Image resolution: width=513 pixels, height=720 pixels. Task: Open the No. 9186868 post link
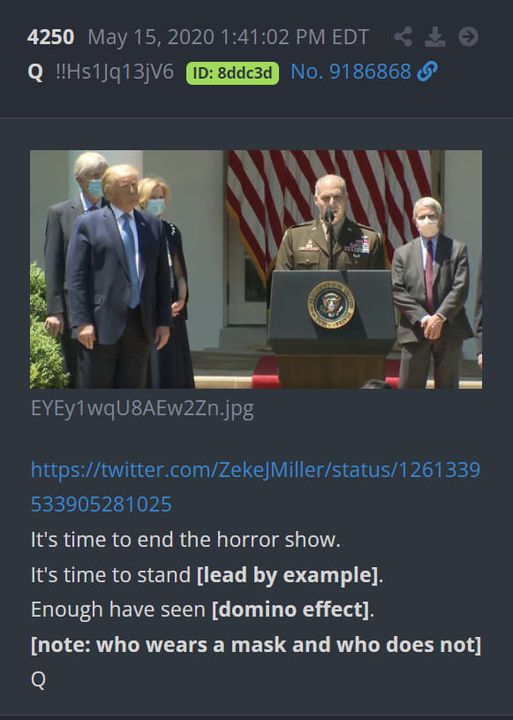click(350, 72)
